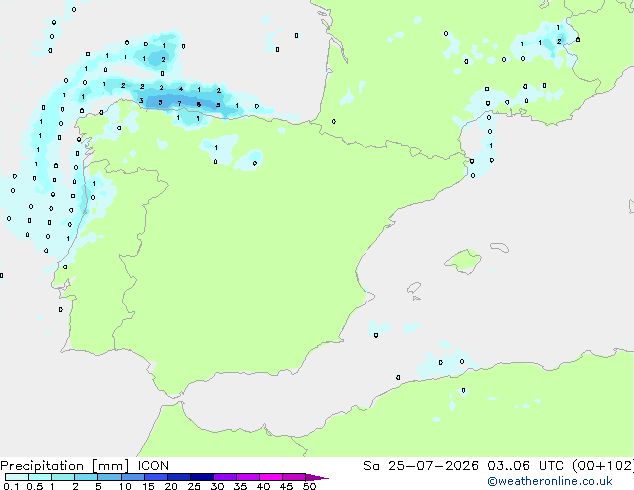Click the '25' legend scale label
634x490 pixels.
pyautogui.click(x=194, y=486)
